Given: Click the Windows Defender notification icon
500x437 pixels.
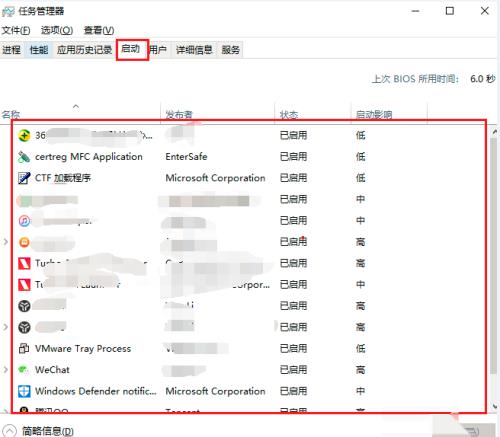Looking at the screenshot, I should coord(24,391).
